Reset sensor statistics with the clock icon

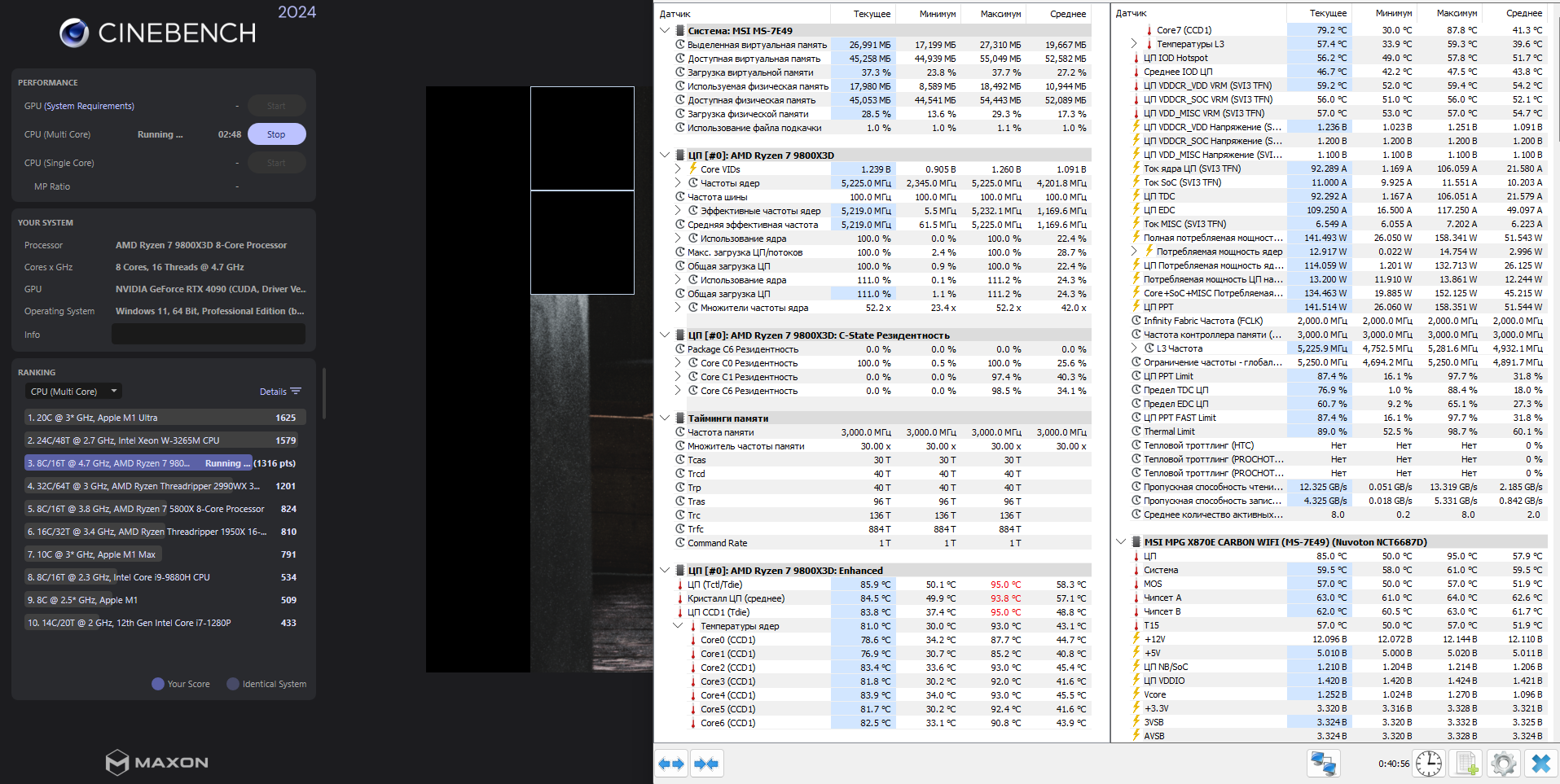click(1429, 764)
